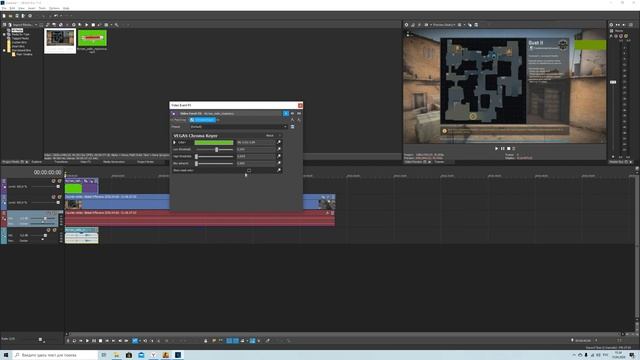Click the Open project toolbar icon
Screen dimensions: 640x360
click(11, 16)
